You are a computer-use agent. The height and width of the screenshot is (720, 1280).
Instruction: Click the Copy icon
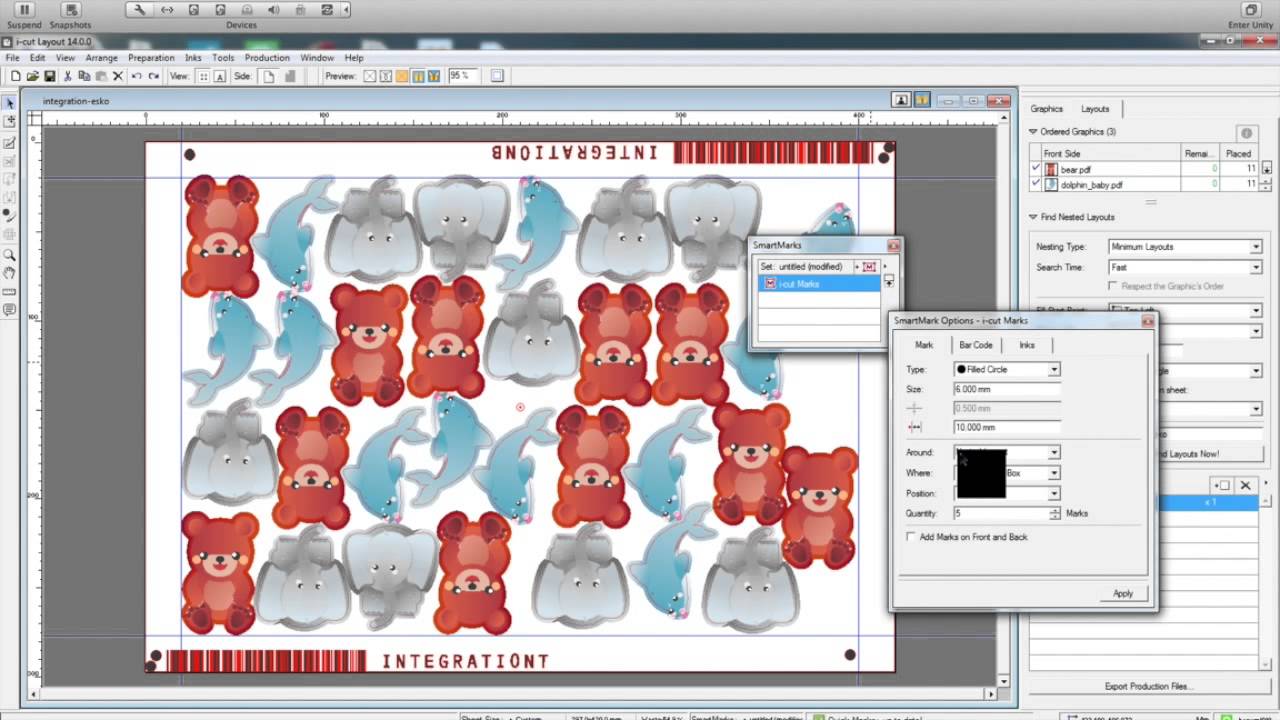click(x=83, y=76)
